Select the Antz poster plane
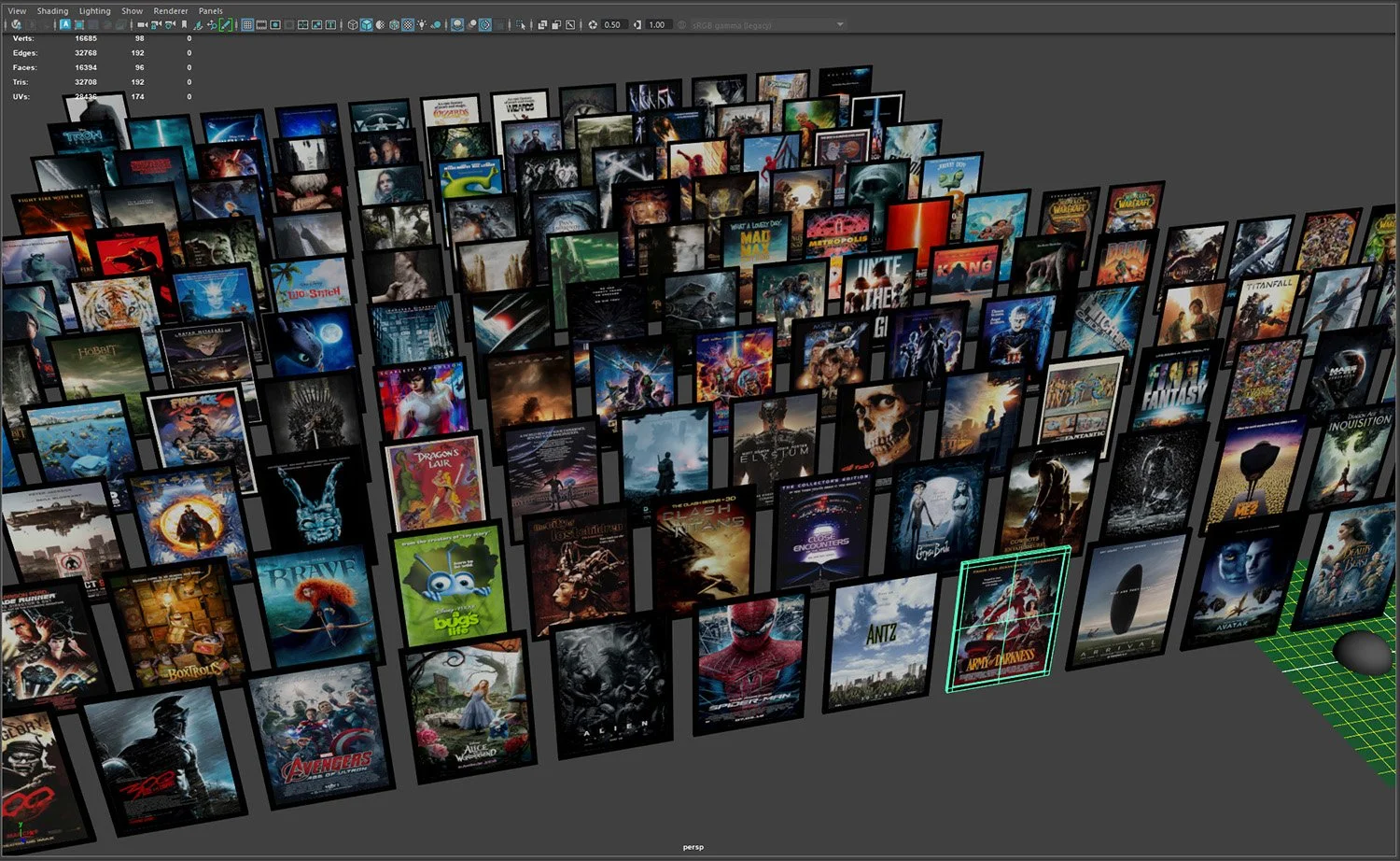The height and width of the screenshot is (861, 1400). (883, 641)
